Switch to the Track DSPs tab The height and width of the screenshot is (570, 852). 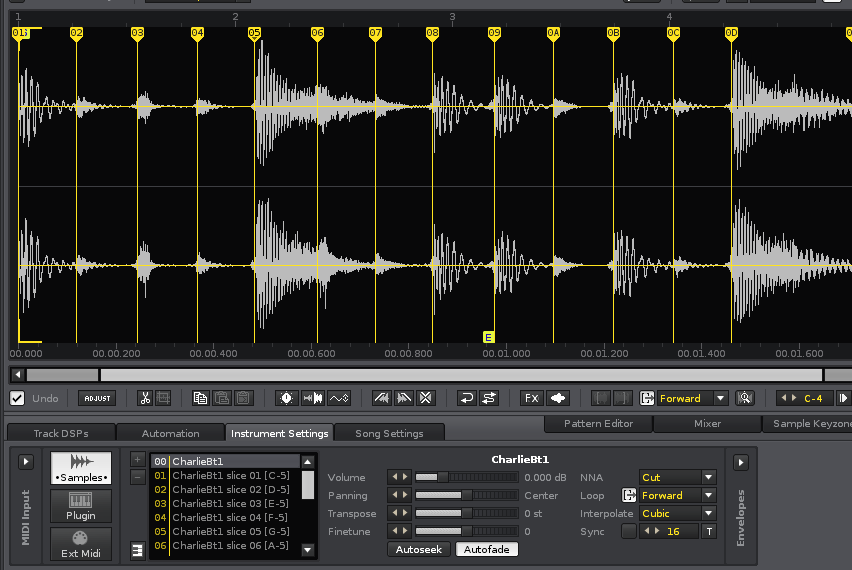click(61, 433)
